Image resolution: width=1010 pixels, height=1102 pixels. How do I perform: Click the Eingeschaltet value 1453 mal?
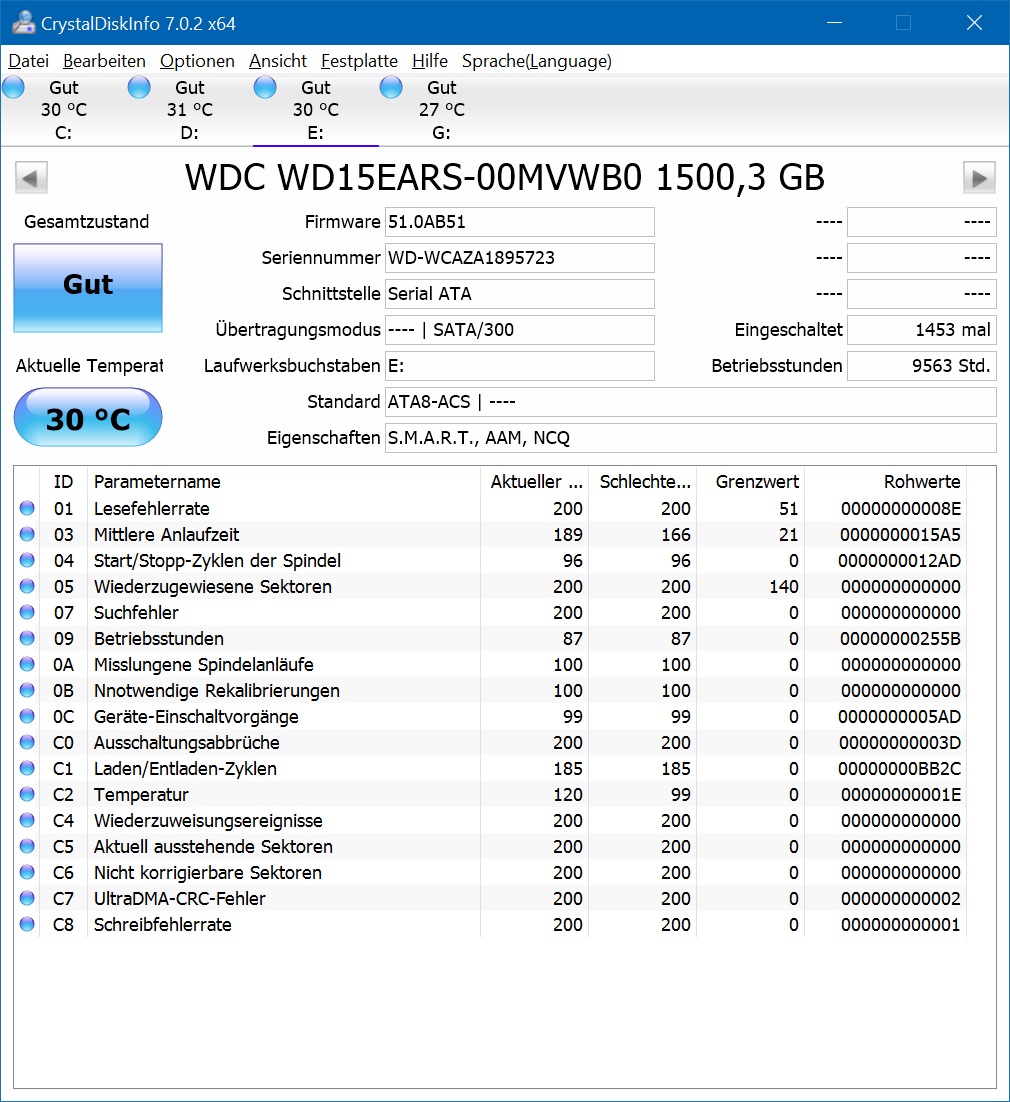click(921, 330)
